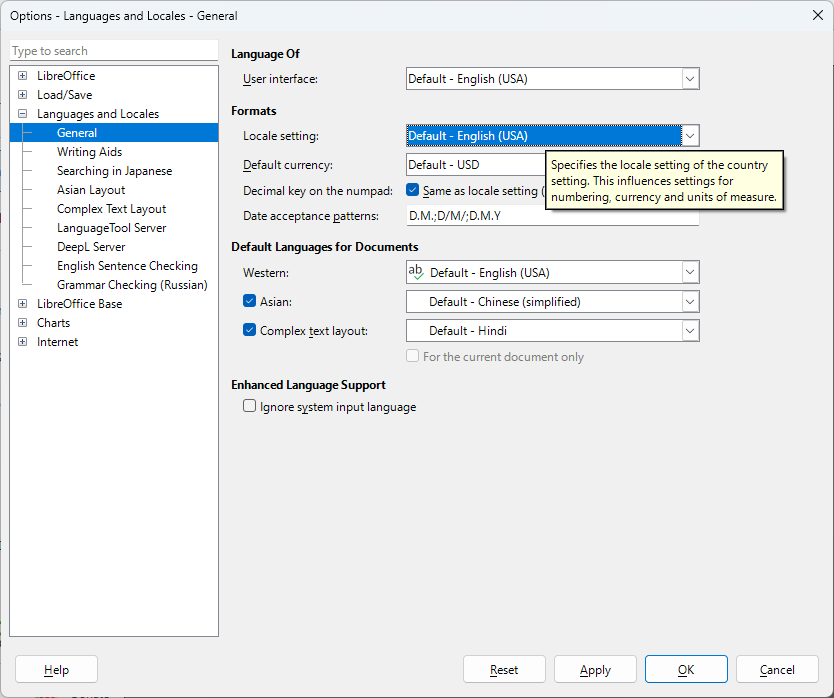Expand the LibreOffice tree node
Image resolution: width=834 pixels, height=698 pixels.
(22, 76)
